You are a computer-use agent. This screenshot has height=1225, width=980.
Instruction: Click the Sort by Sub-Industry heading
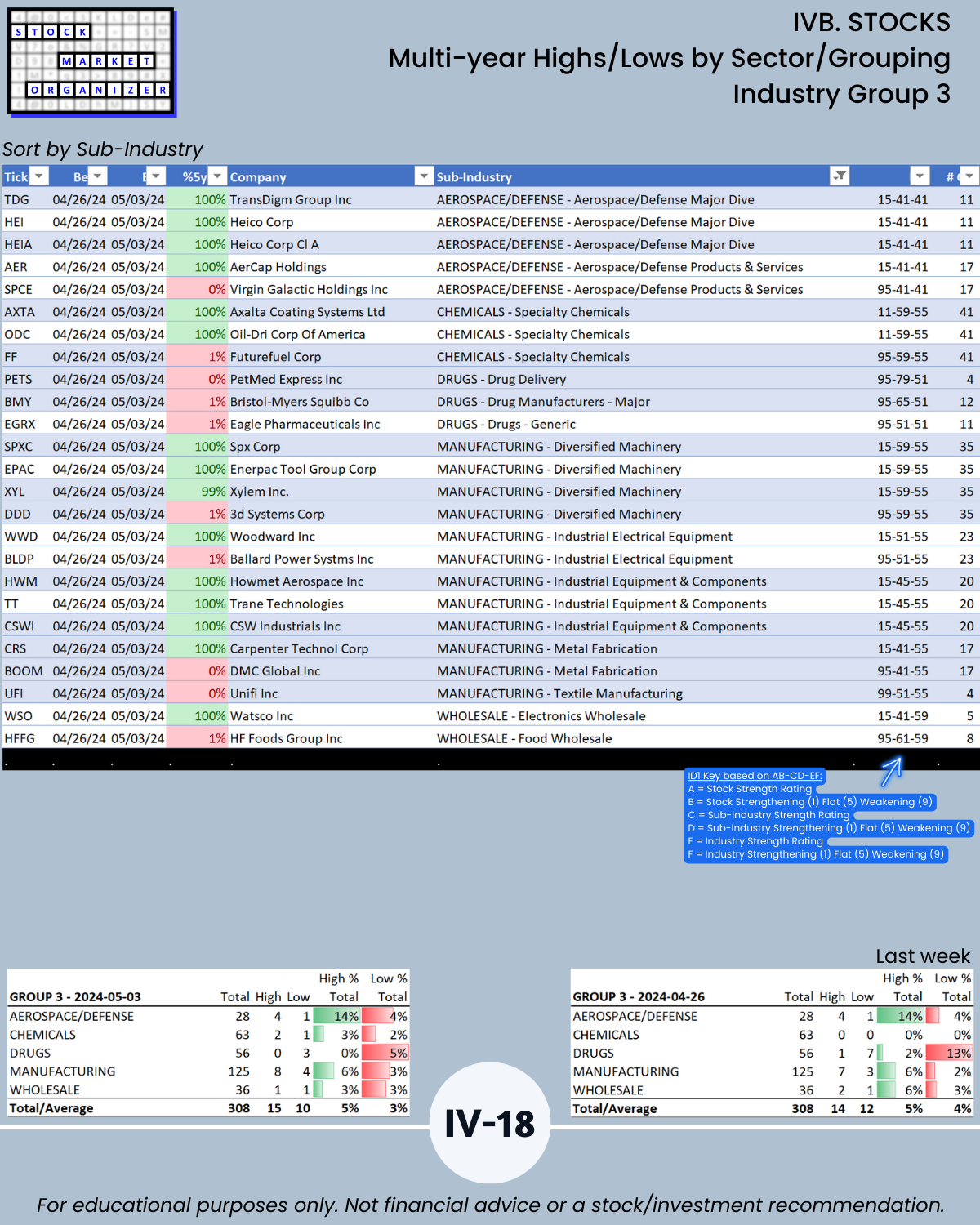click(x=103, y=149)
